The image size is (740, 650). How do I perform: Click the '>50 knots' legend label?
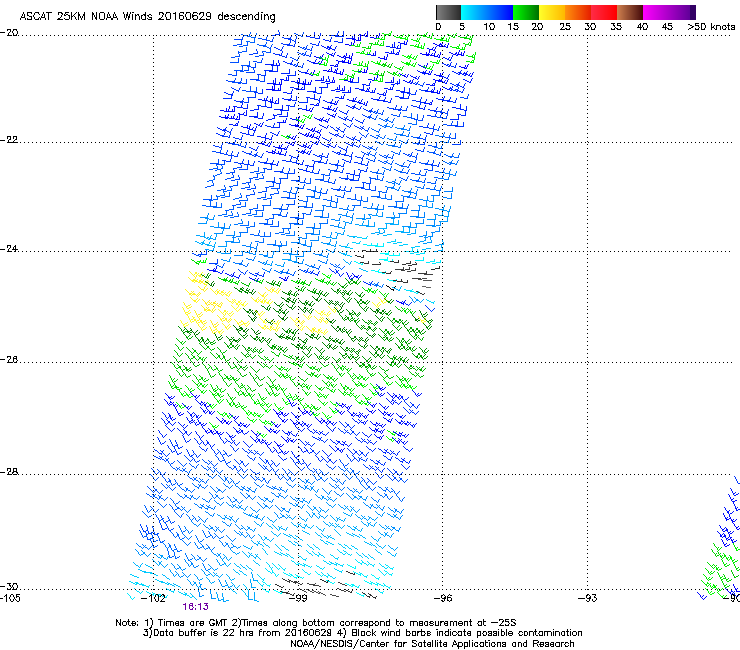coord(711,27)
